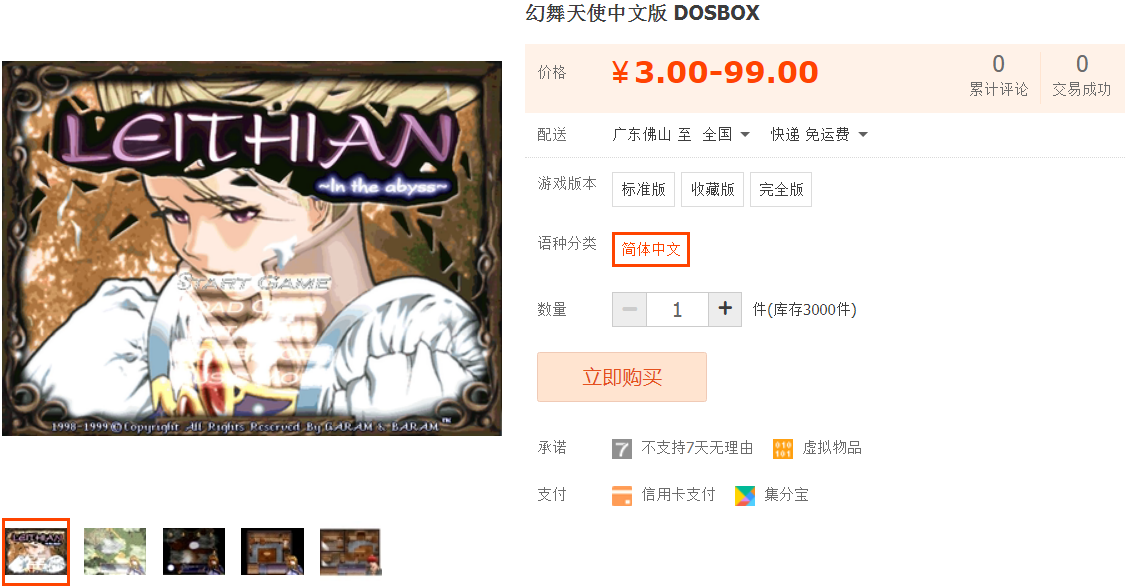
Task: Select the 标准版 game version option
Action: click(643, 189)
